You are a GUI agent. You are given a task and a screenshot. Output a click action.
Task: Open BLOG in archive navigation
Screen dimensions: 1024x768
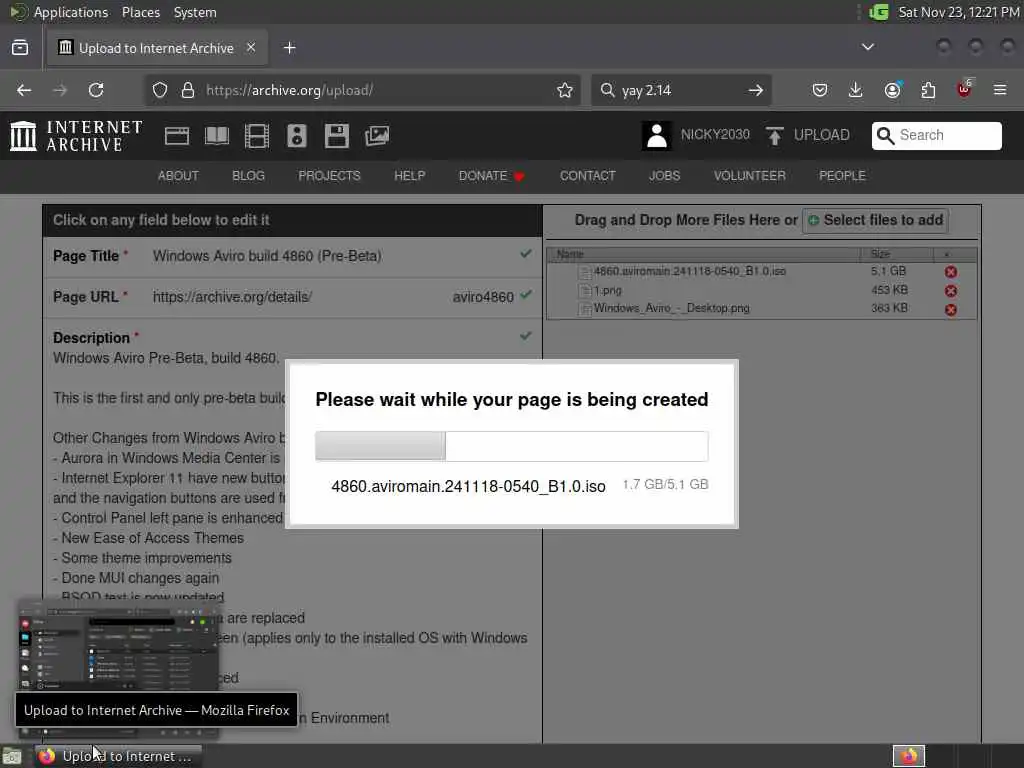tap(248, 176)
